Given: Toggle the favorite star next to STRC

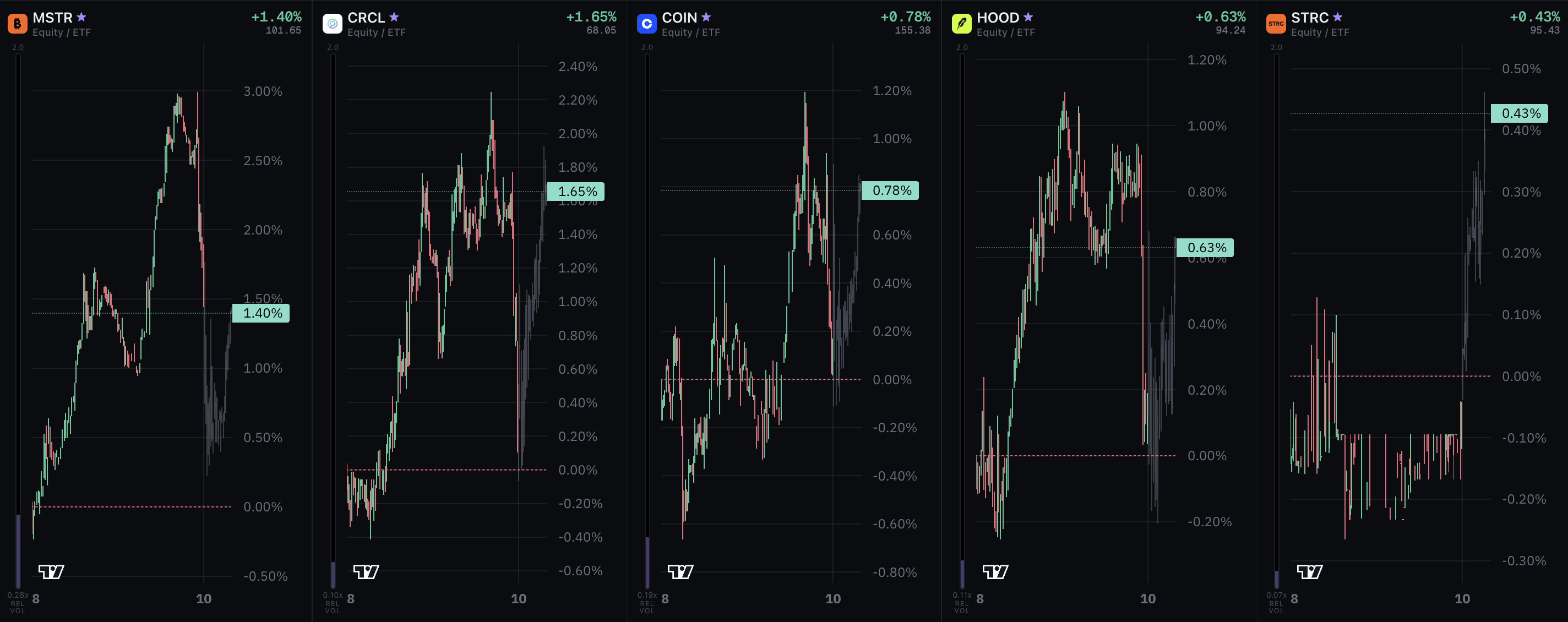Looking at the screenshot, I should point(1337,17).
